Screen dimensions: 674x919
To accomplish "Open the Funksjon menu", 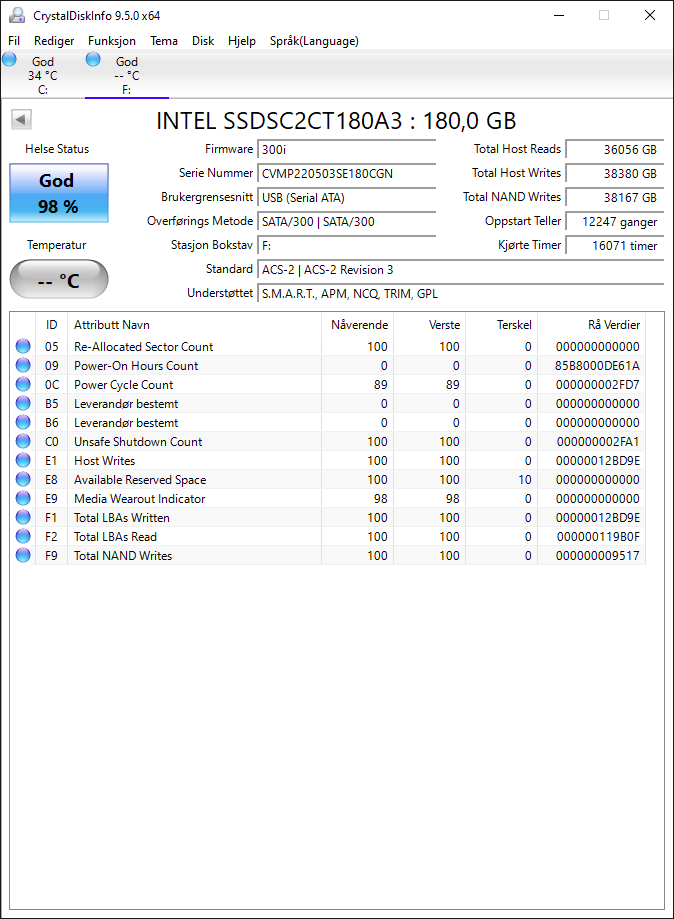I will [112, 41].
